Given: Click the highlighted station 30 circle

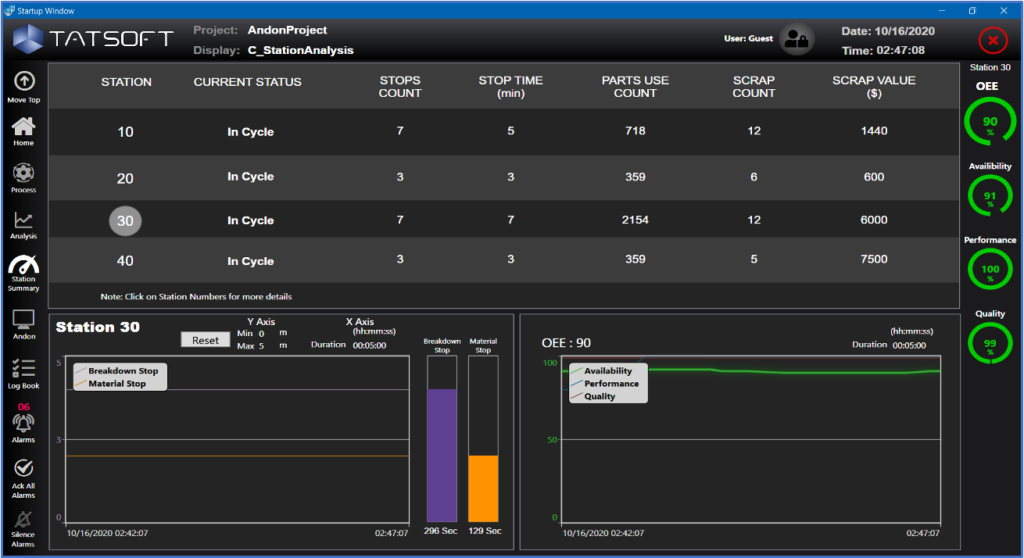Looking at the screenshot, I should coord(126,221).
